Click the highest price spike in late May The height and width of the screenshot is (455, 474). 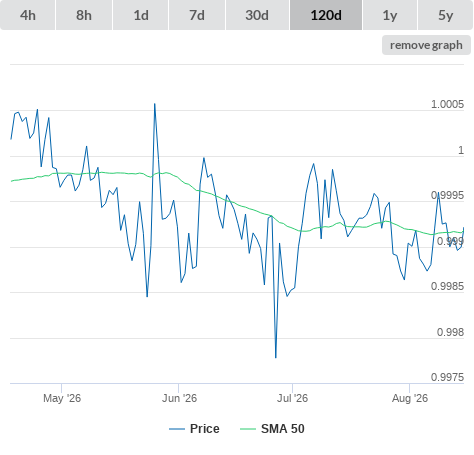click(155, 104)
